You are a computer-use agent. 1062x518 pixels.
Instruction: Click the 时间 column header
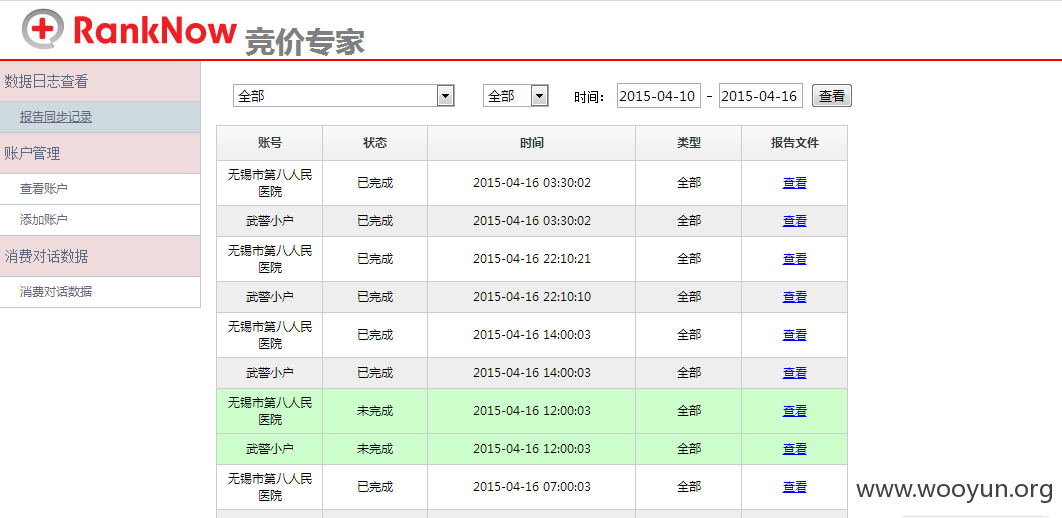[532, 143]
